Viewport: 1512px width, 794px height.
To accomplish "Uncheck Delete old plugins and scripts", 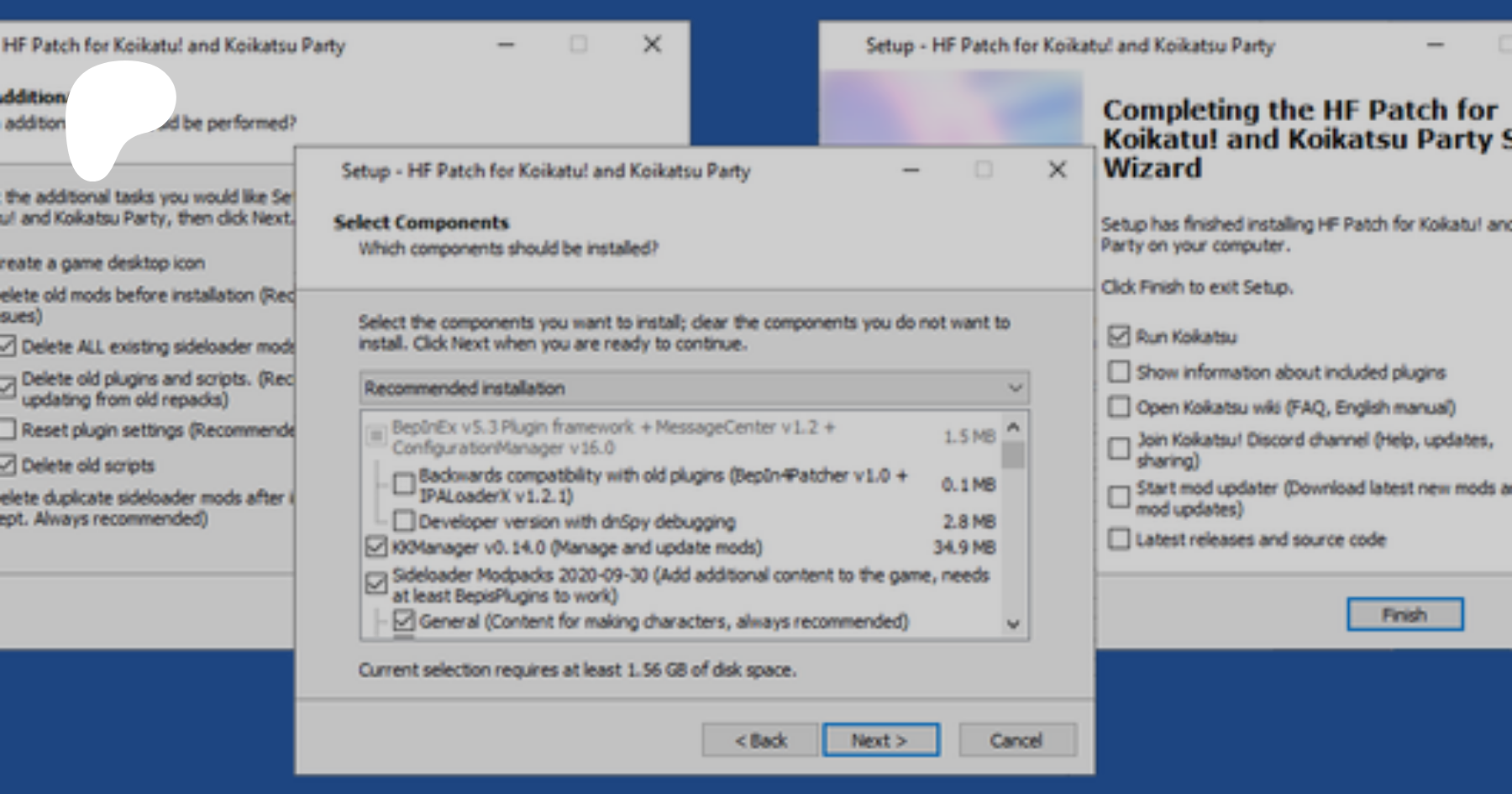I will click(7, 387).
